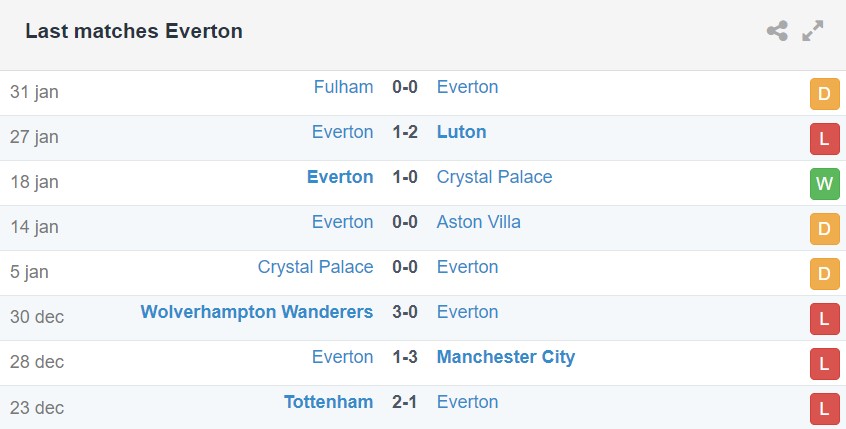Select the Aston Villa team link
Viewport: 846px width, 429px height.
(x=478, y=222)
